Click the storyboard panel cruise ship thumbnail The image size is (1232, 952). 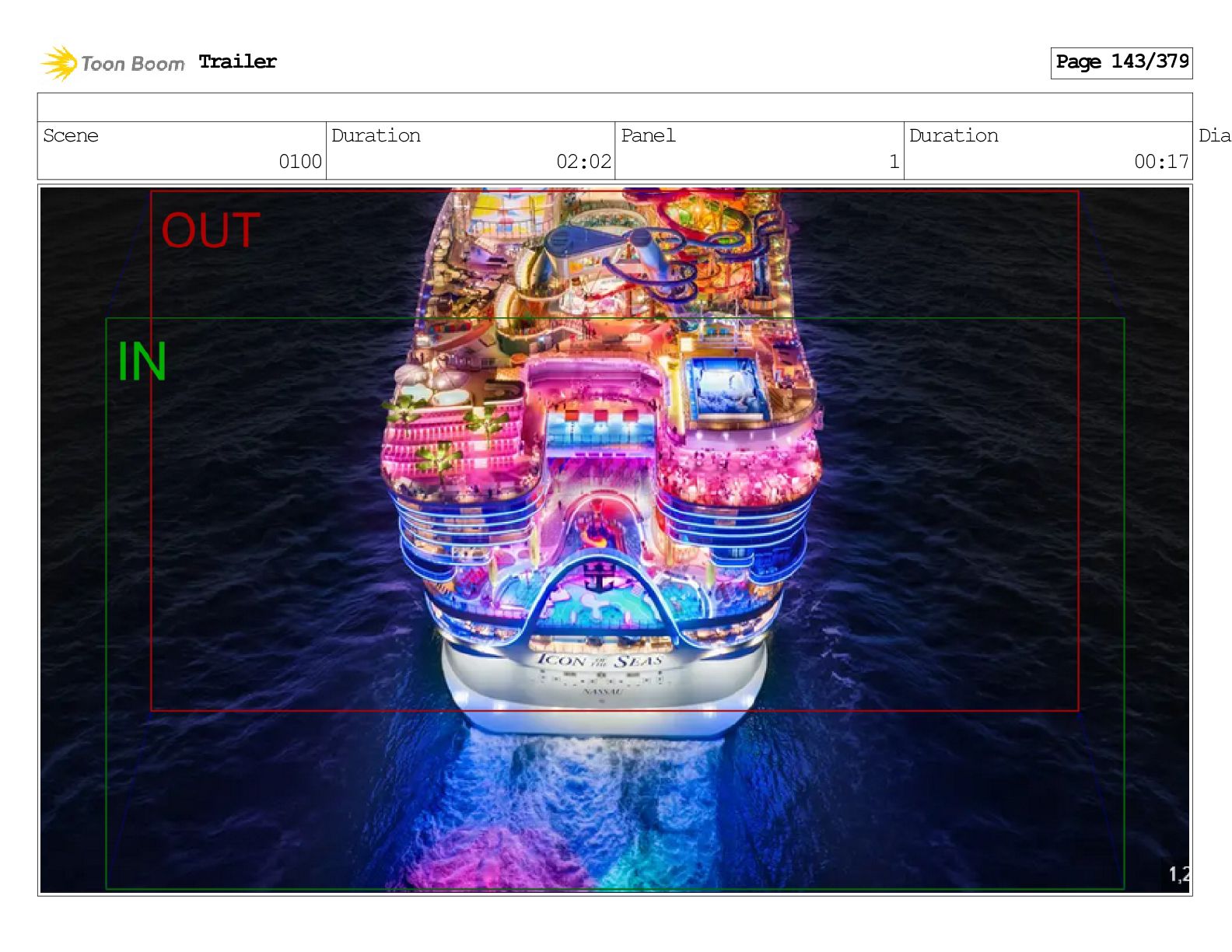click(x=614, y=540)
